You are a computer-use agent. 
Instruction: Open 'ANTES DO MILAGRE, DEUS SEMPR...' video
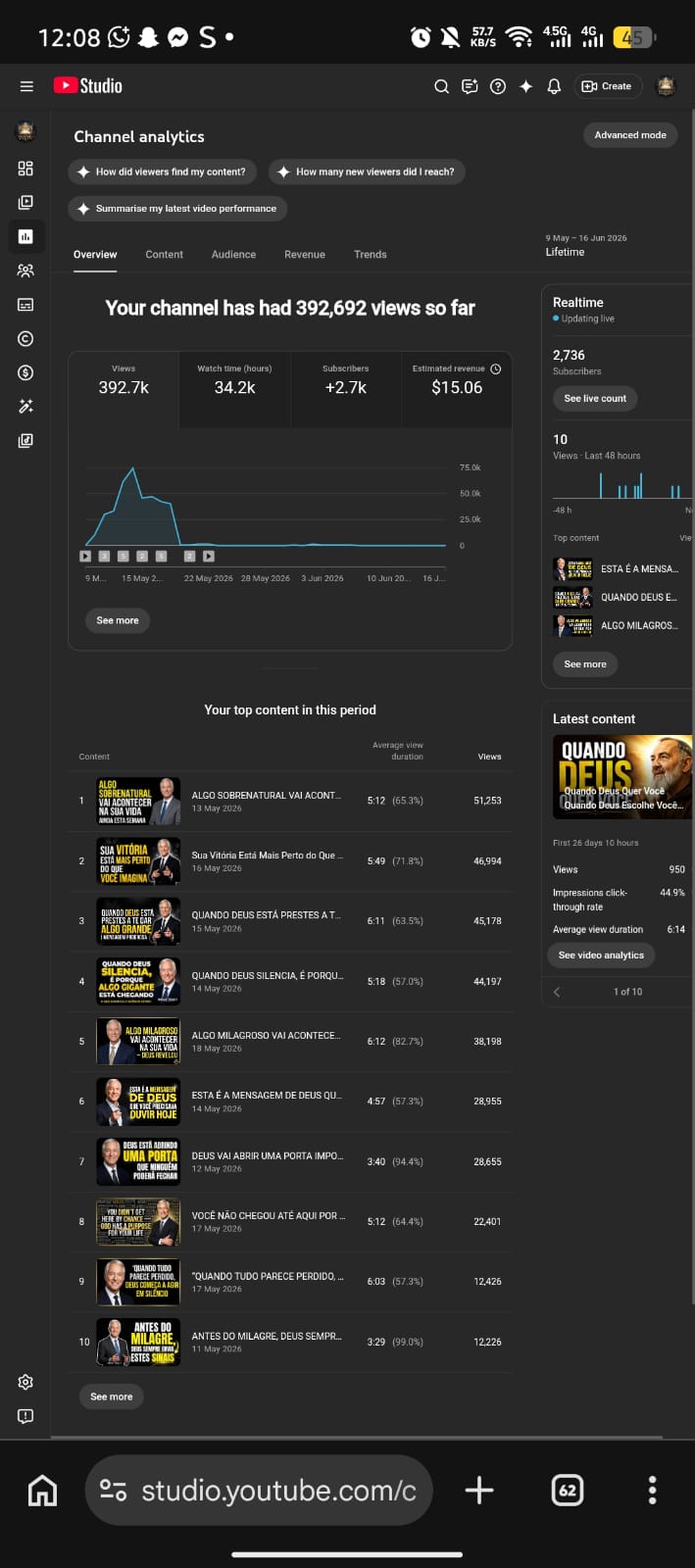[290, 1342]
